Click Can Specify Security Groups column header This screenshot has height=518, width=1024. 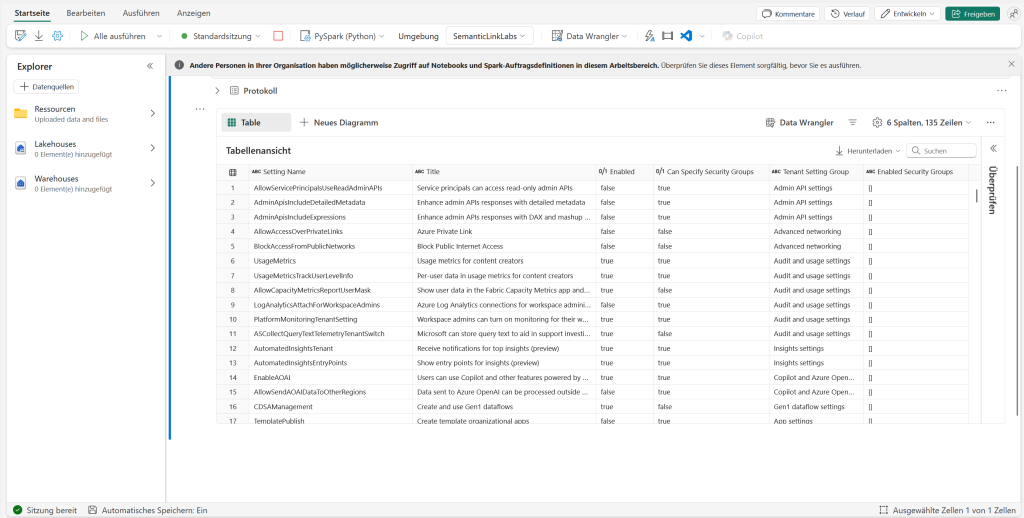[x=711, y=172]
